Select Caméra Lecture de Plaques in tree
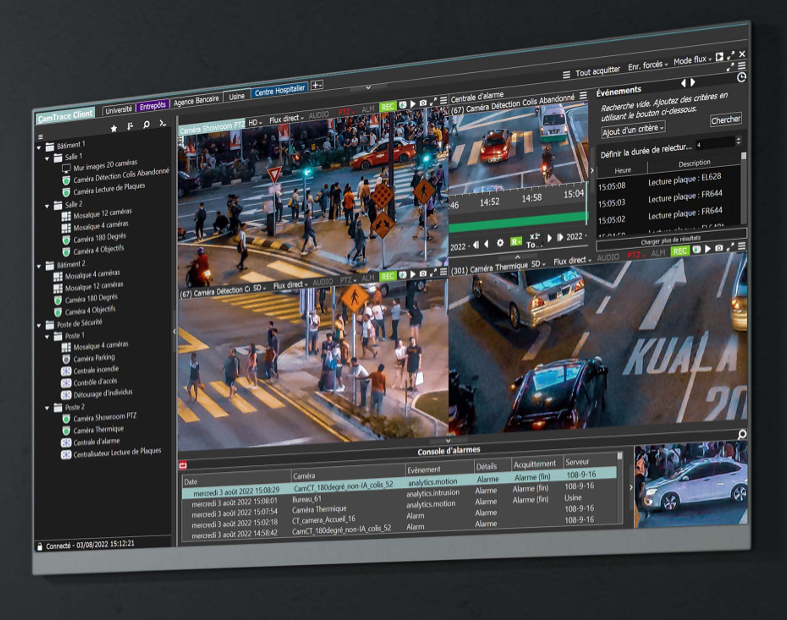787x620 pixels. [x=109, y=189]
